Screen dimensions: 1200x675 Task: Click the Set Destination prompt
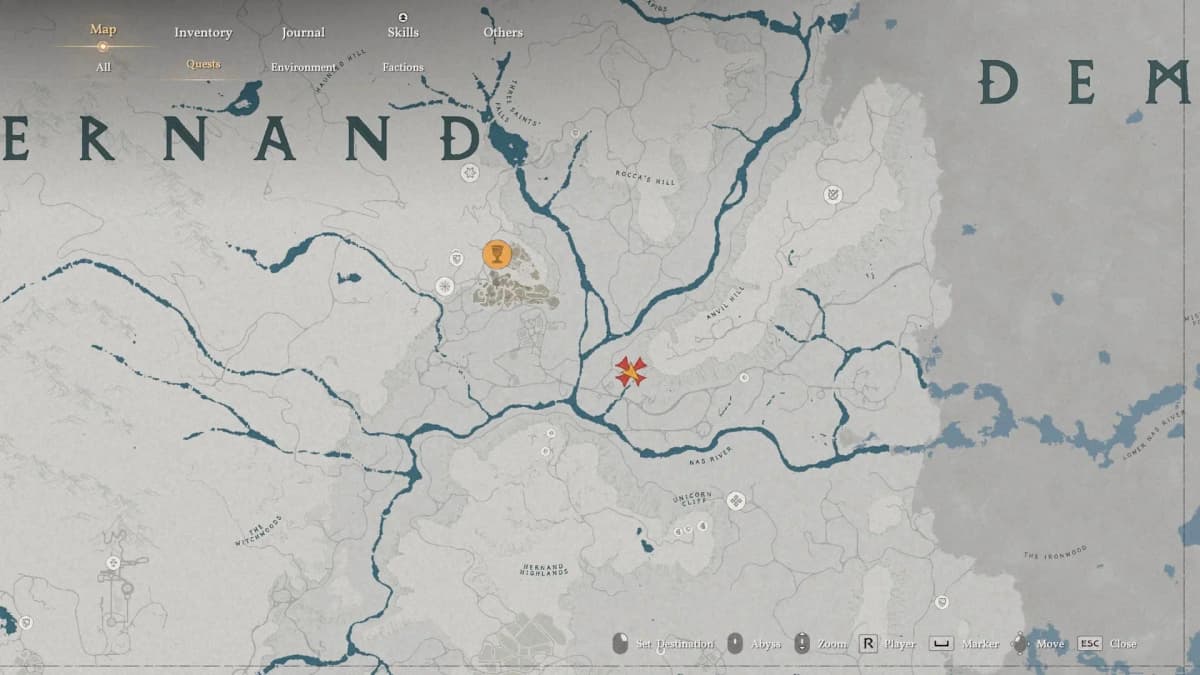(x=664, y=644)
